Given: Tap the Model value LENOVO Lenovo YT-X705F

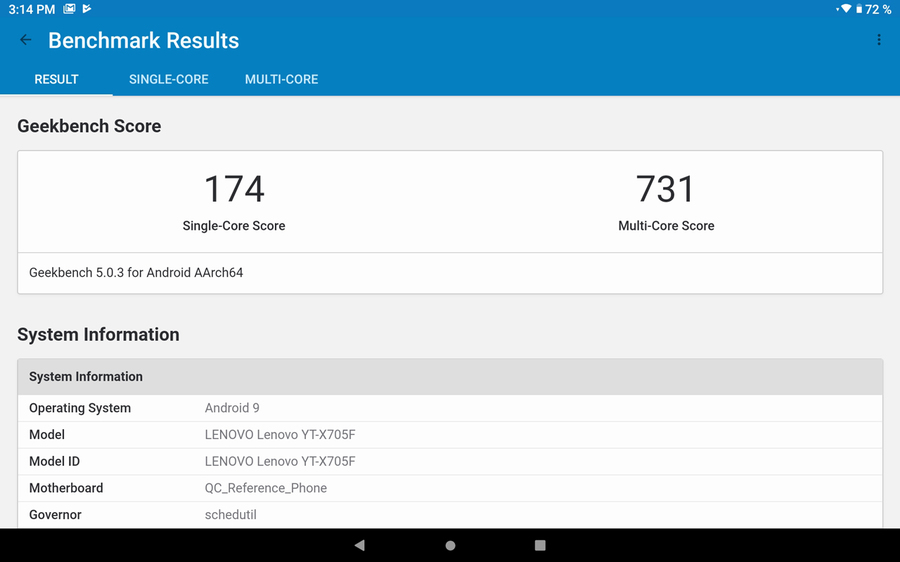Looking at the screenshot, I should click(280, 435).
